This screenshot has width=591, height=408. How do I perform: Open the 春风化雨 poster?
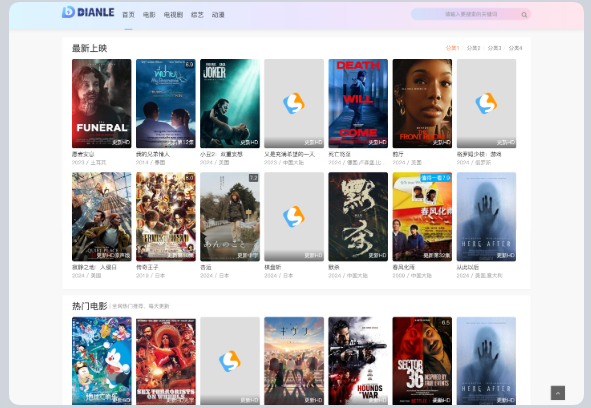tap(422, 216)
